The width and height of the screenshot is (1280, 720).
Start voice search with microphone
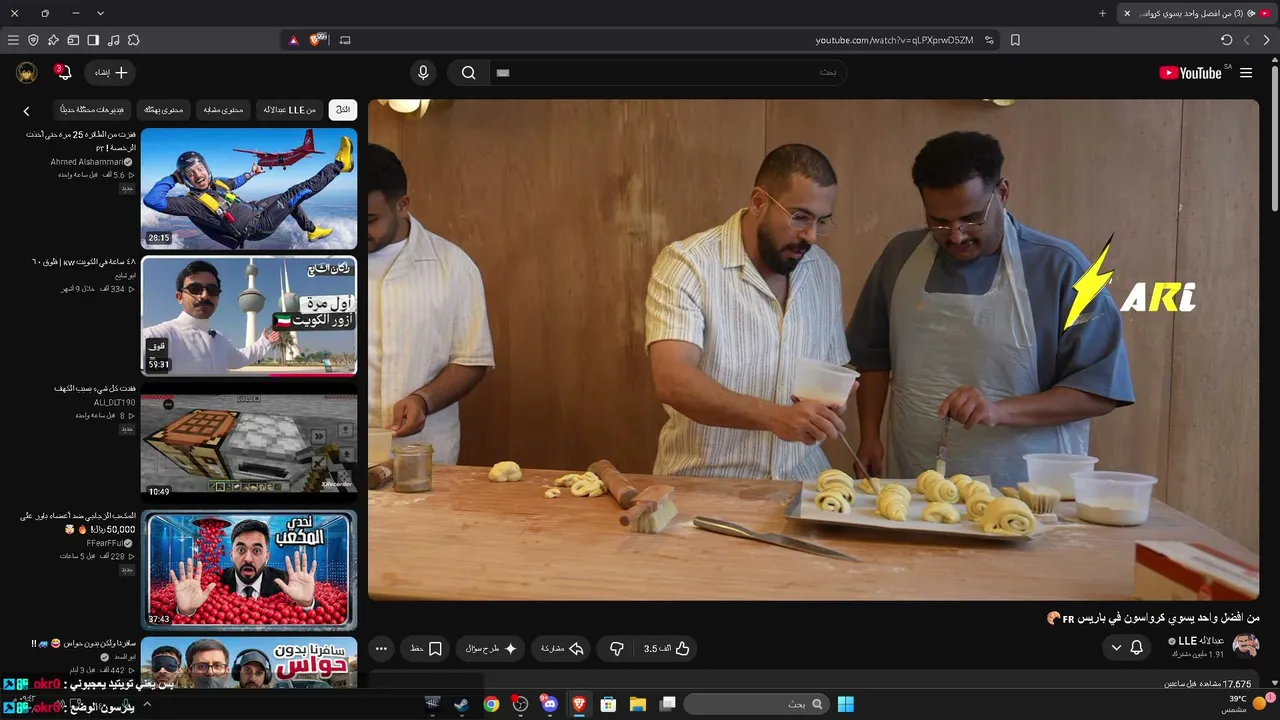click(423, 73)
